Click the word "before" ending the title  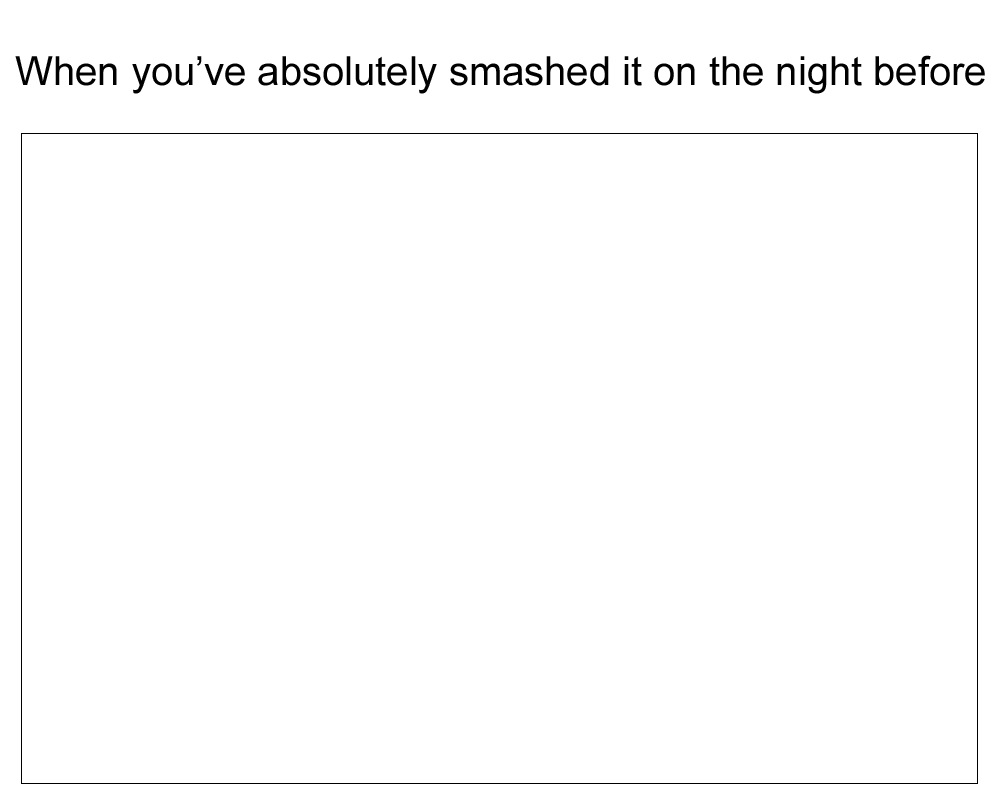point(929,71)
